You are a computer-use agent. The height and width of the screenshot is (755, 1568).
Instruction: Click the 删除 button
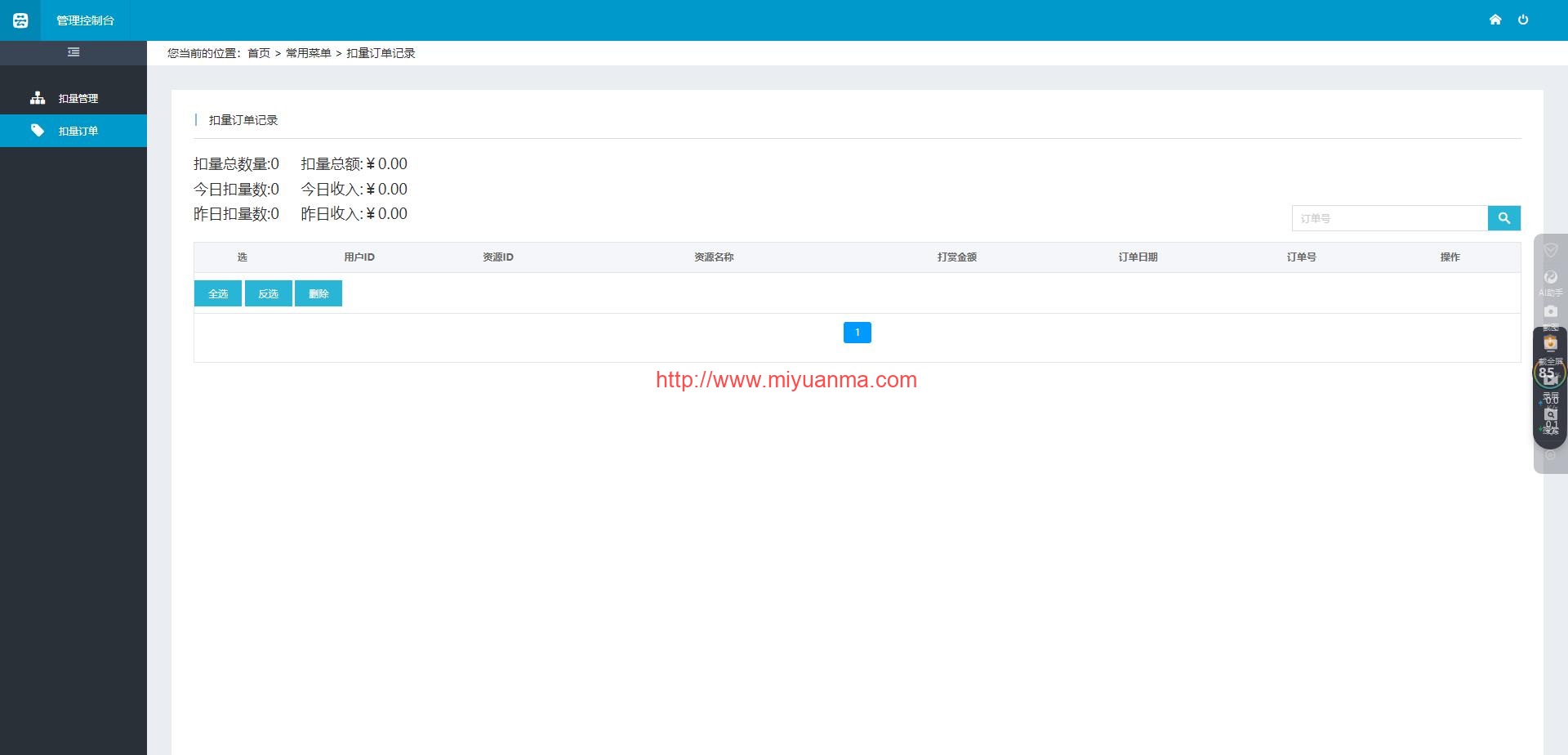coord(318,293)
